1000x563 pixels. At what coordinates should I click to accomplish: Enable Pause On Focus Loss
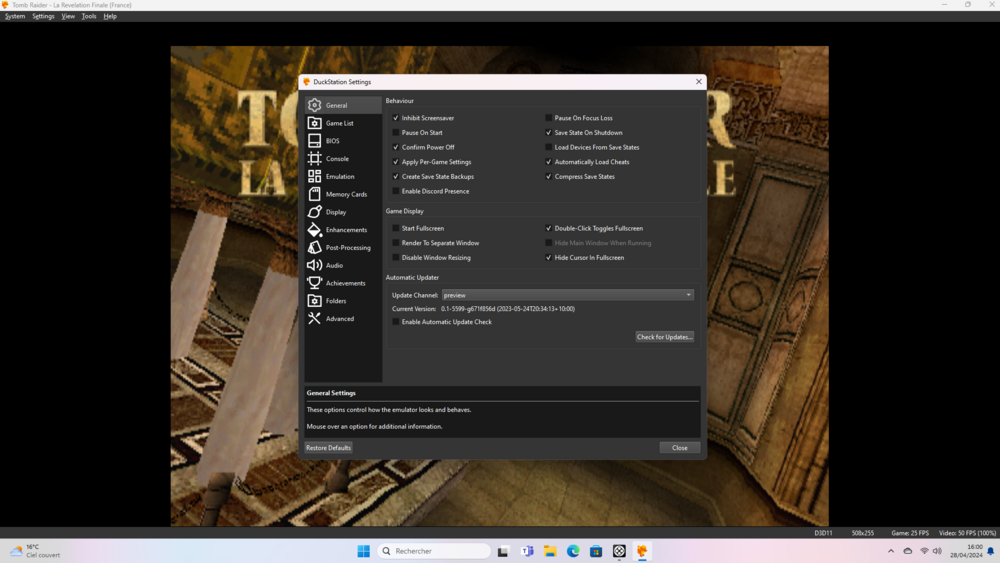[549, 118]
